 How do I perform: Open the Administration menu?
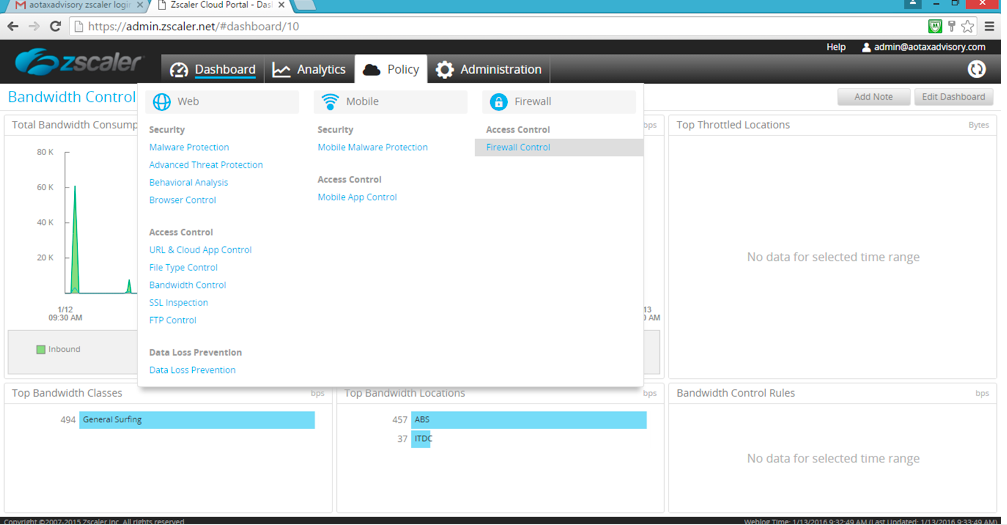[489, 69]
